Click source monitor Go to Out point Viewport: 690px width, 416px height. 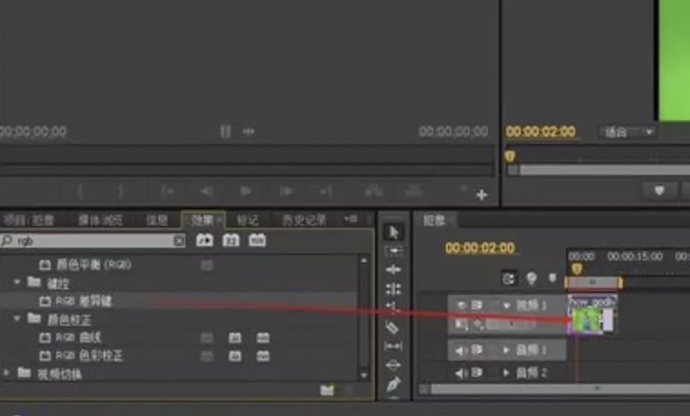[x=325, y=191]
